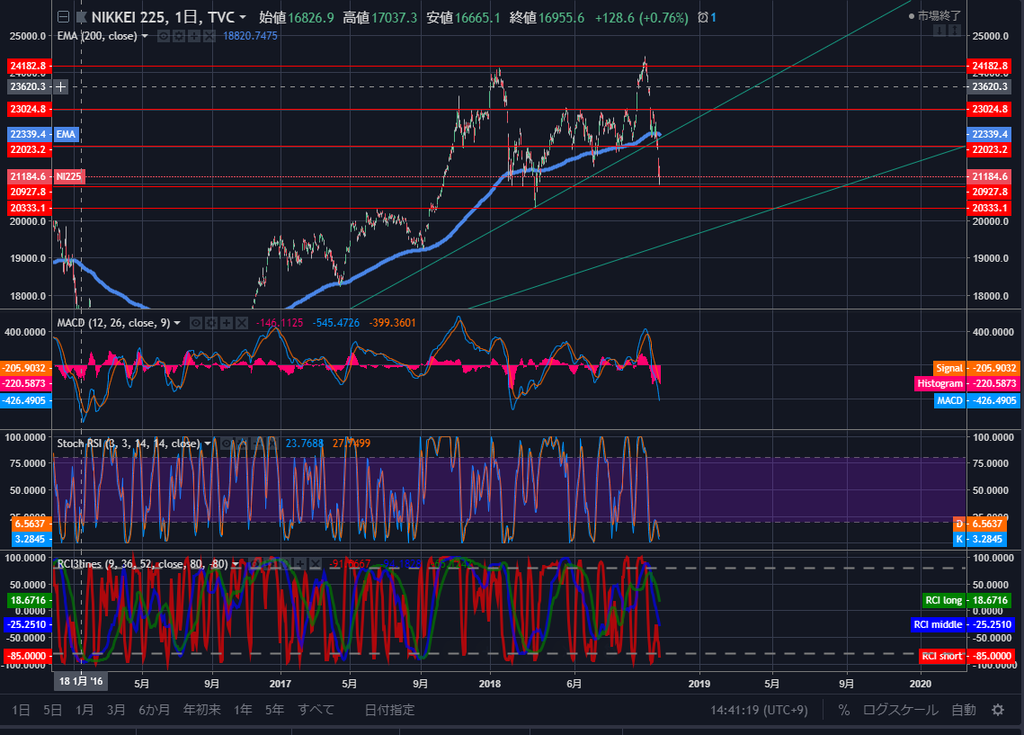Click the plus icon in the RCI3lines legend
This screenshot has height=735, width=1024.
(300, 563)
